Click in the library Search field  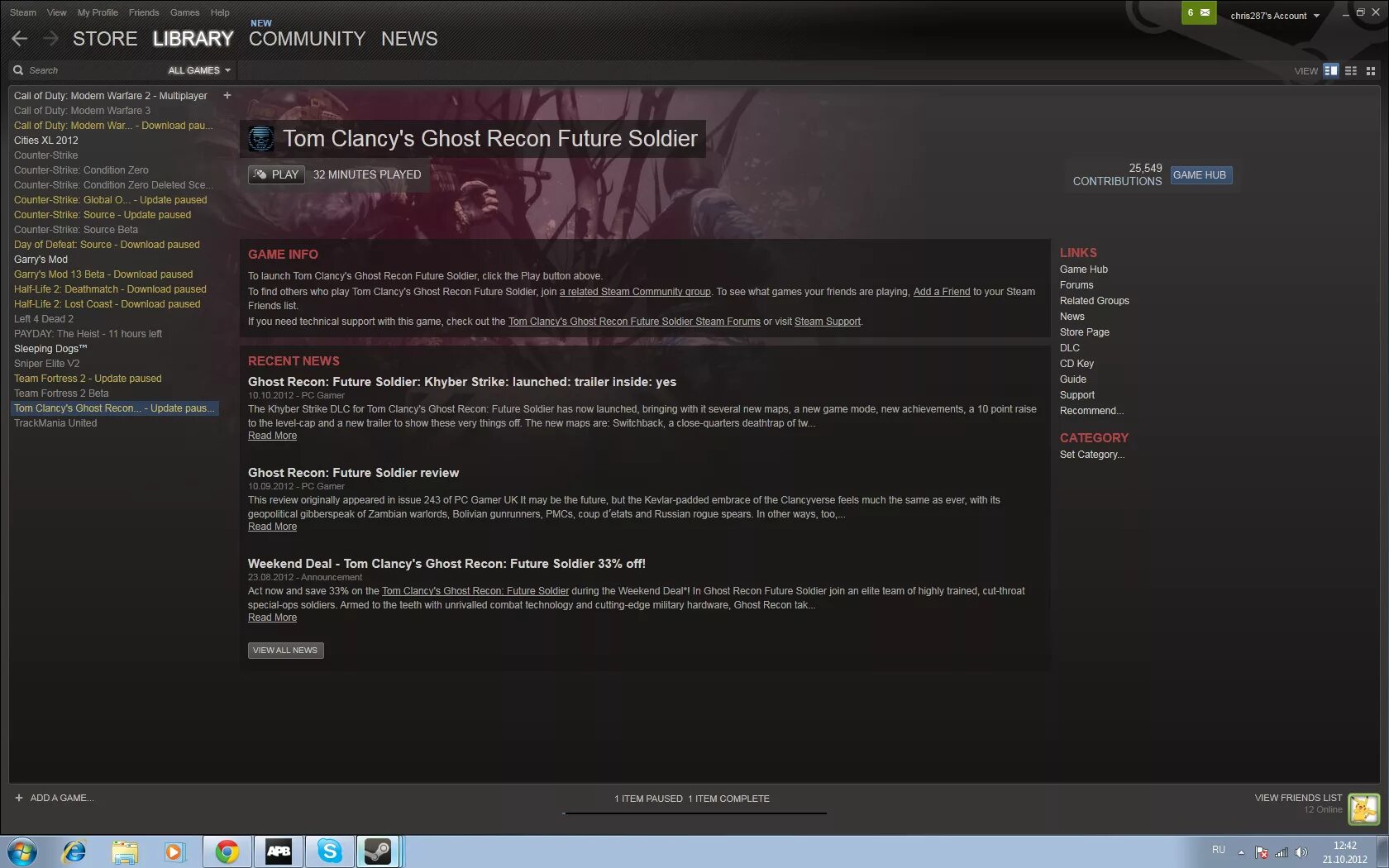coord(91,70)
